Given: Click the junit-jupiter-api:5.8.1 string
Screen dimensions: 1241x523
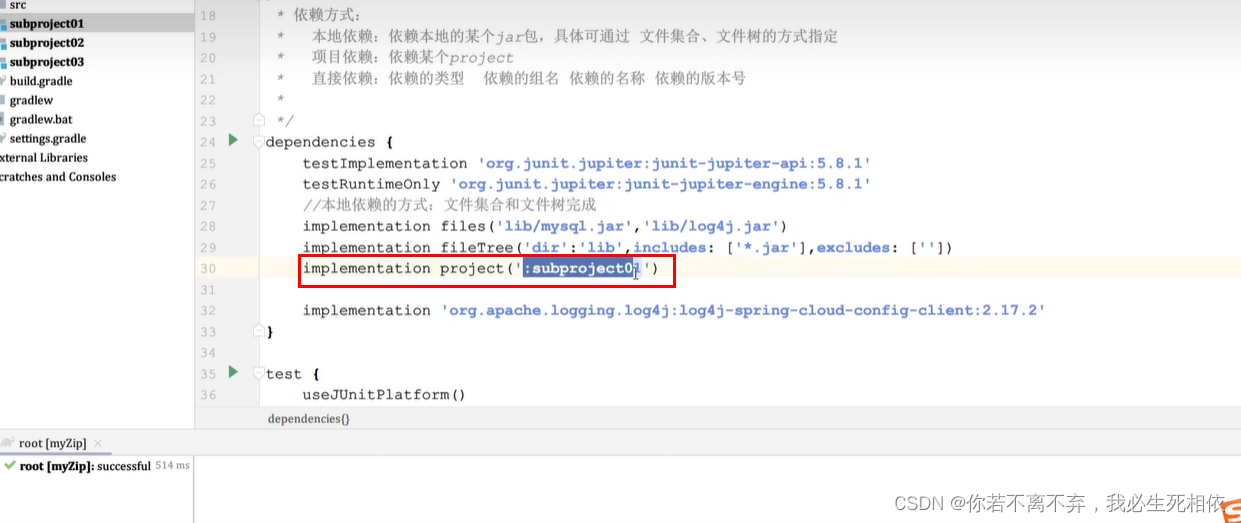Looking at the screenshot, I should point(675,163).
